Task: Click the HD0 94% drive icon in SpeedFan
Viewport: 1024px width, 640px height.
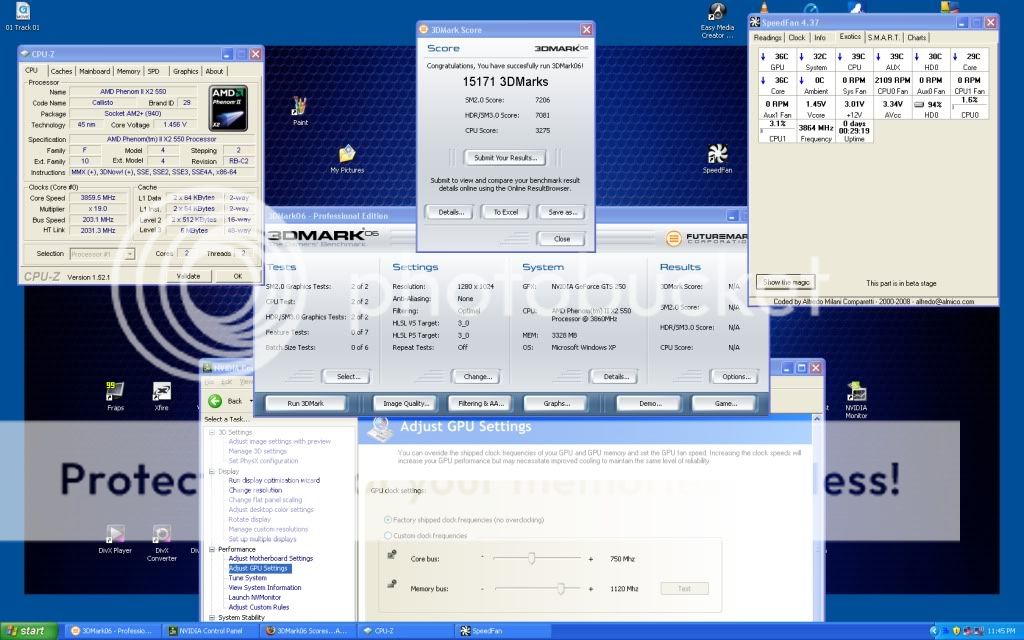Action: point(918,104)
